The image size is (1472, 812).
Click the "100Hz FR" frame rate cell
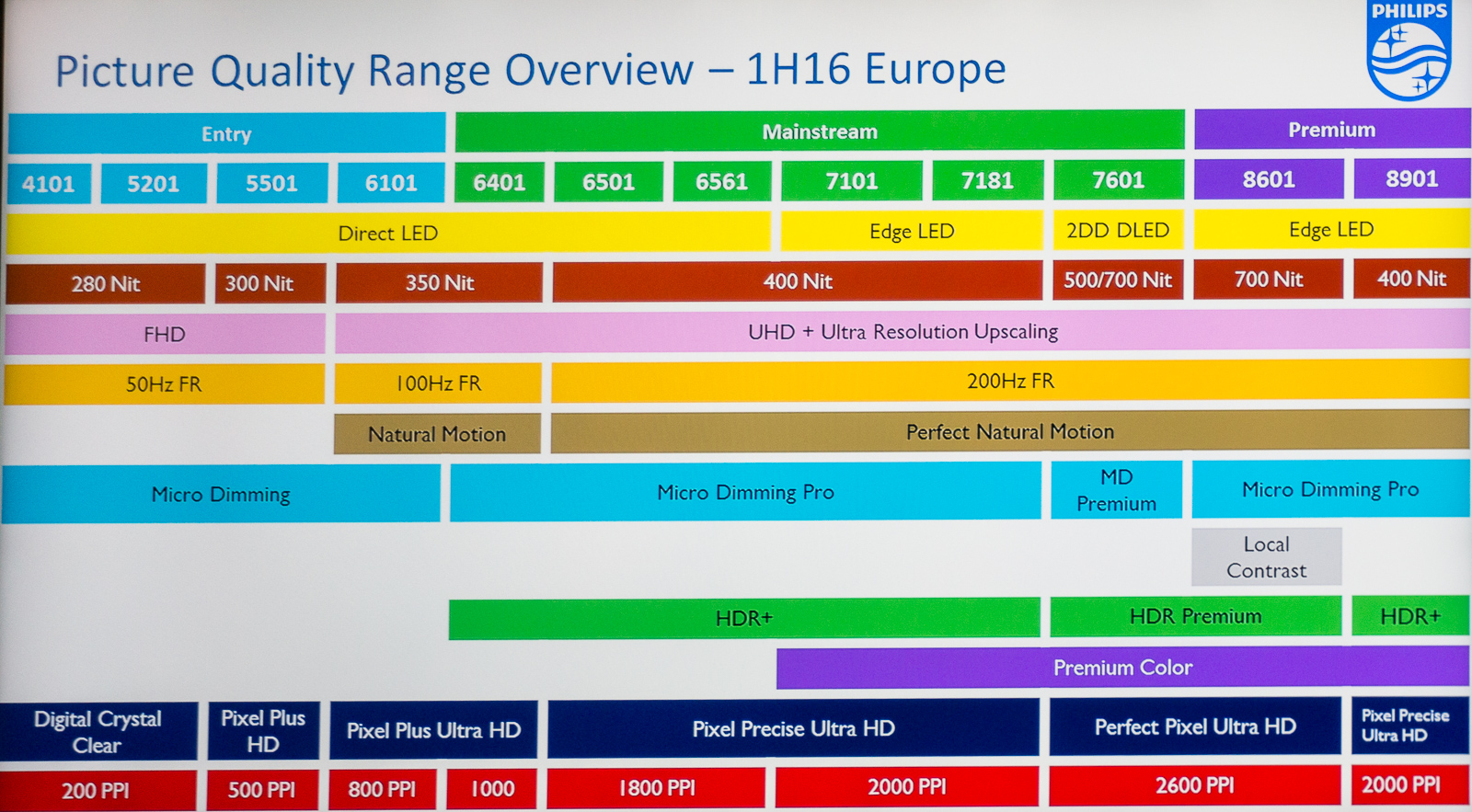[439, 383]
